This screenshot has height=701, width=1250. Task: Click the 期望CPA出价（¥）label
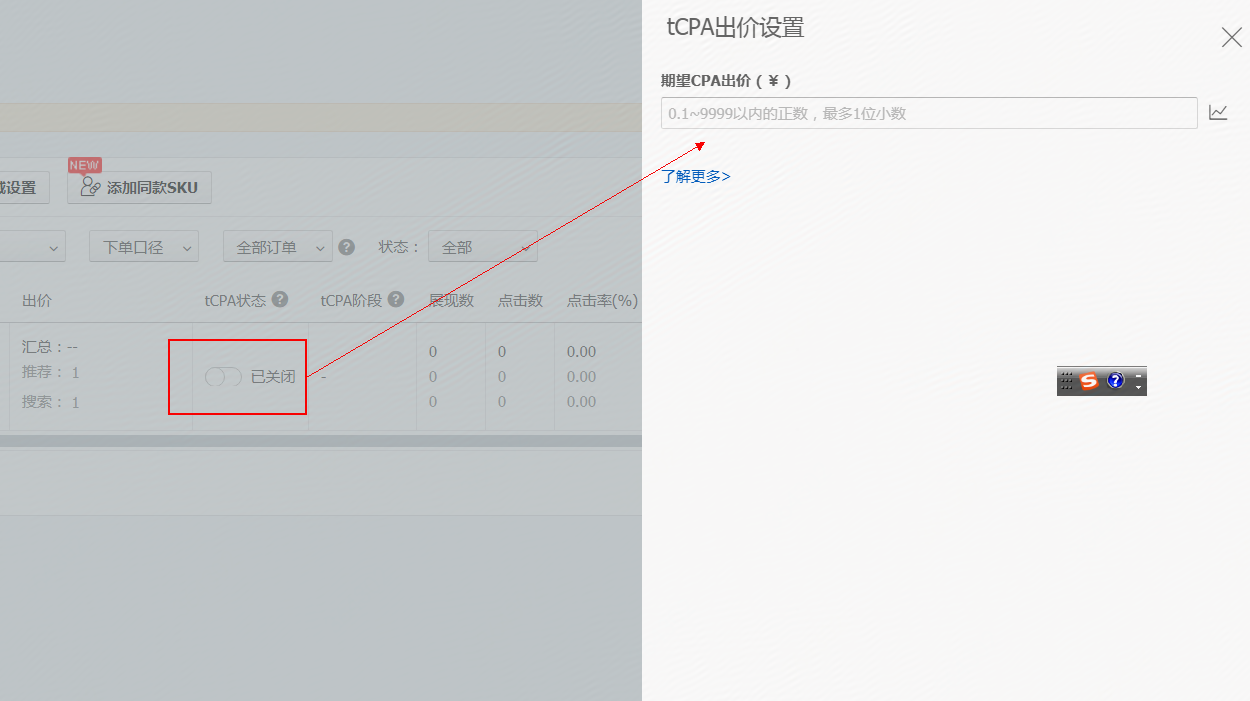click(726, 81)
